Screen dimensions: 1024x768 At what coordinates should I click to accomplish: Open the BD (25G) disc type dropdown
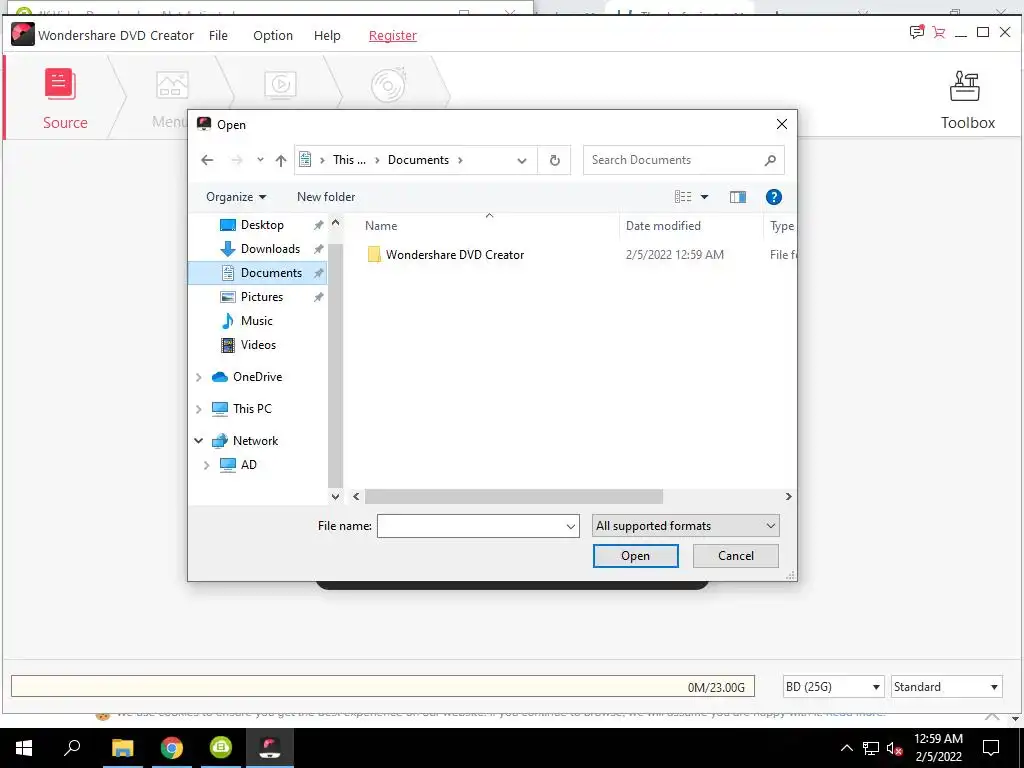[833, 686]
